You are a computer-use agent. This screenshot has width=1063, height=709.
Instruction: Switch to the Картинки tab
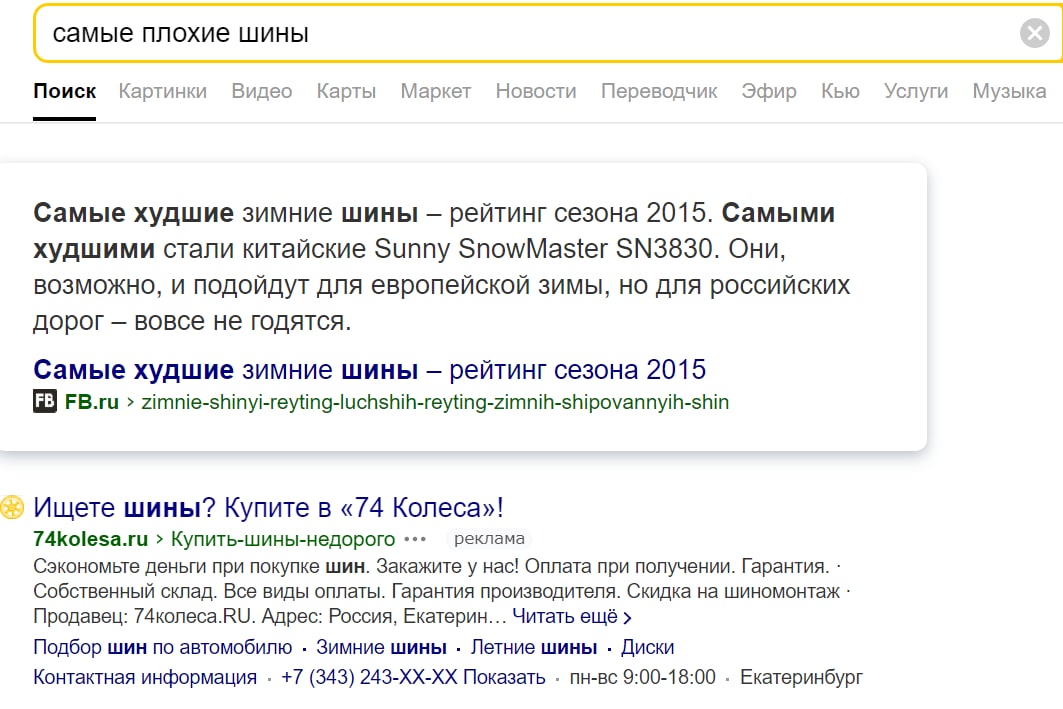tap(163, 91)
